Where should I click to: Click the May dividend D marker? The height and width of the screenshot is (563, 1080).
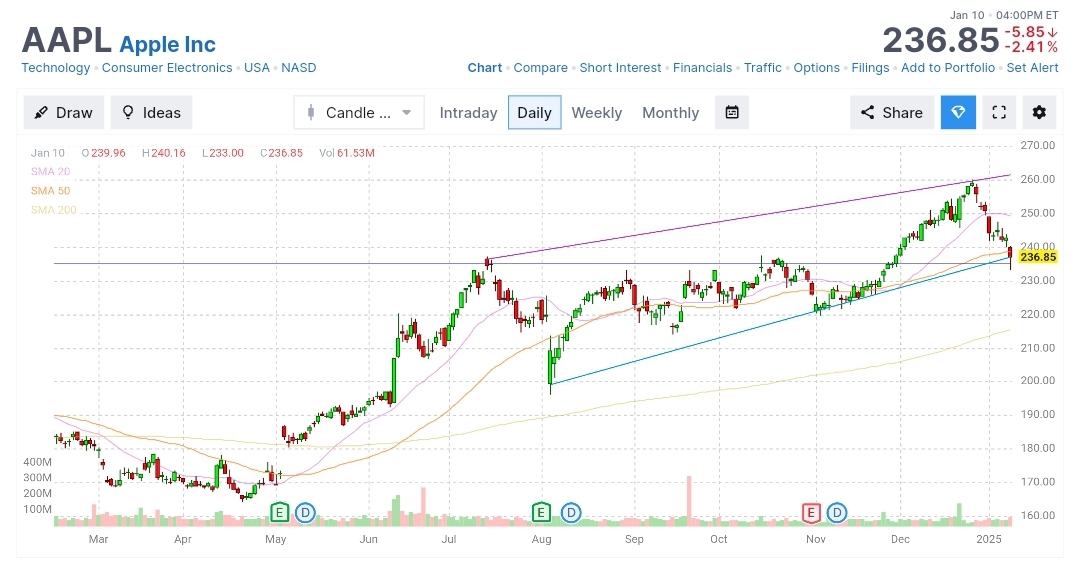coord(305,513)
